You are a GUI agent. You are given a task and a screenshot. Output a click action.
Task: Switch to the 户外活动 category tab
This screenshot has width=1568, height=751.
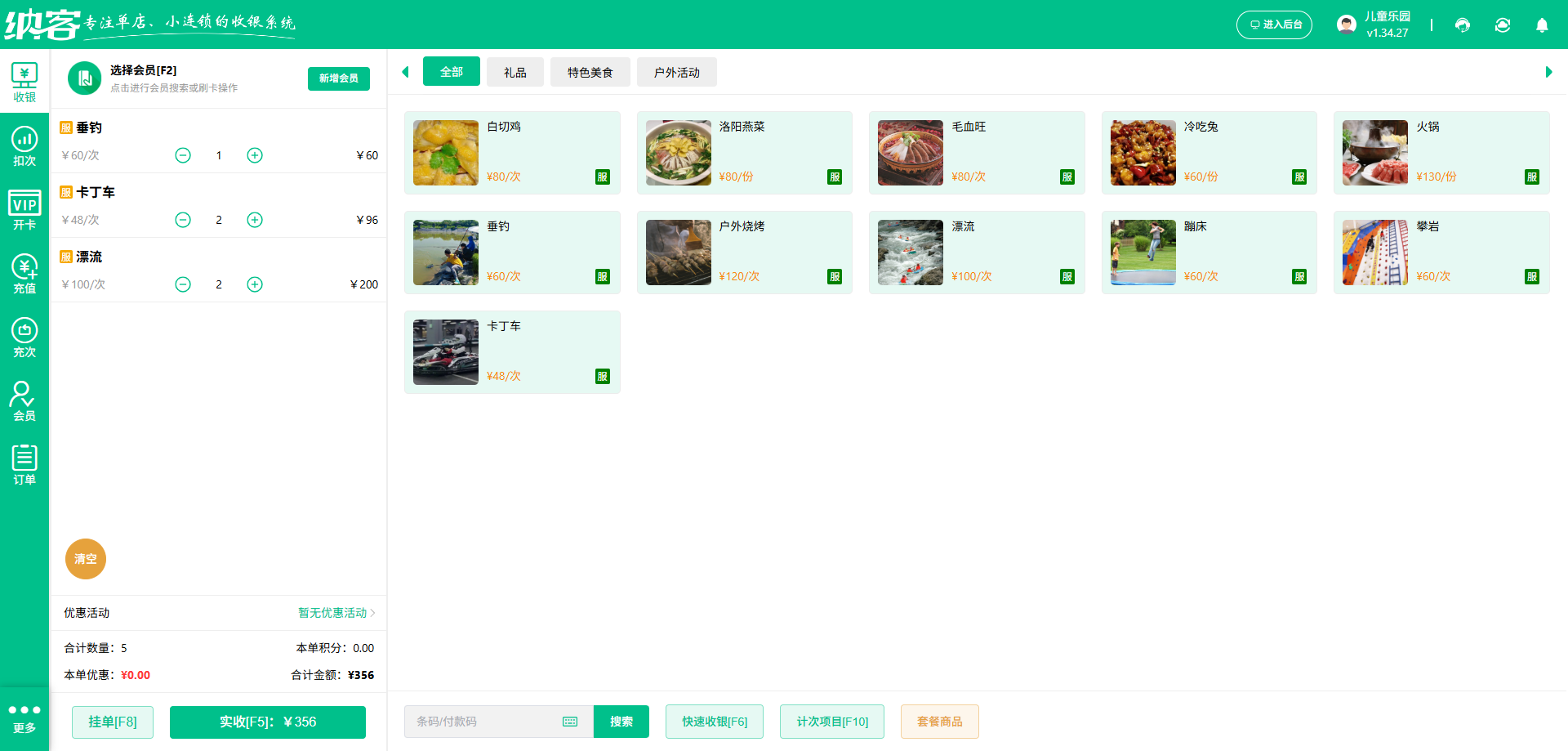coord(676,73)
